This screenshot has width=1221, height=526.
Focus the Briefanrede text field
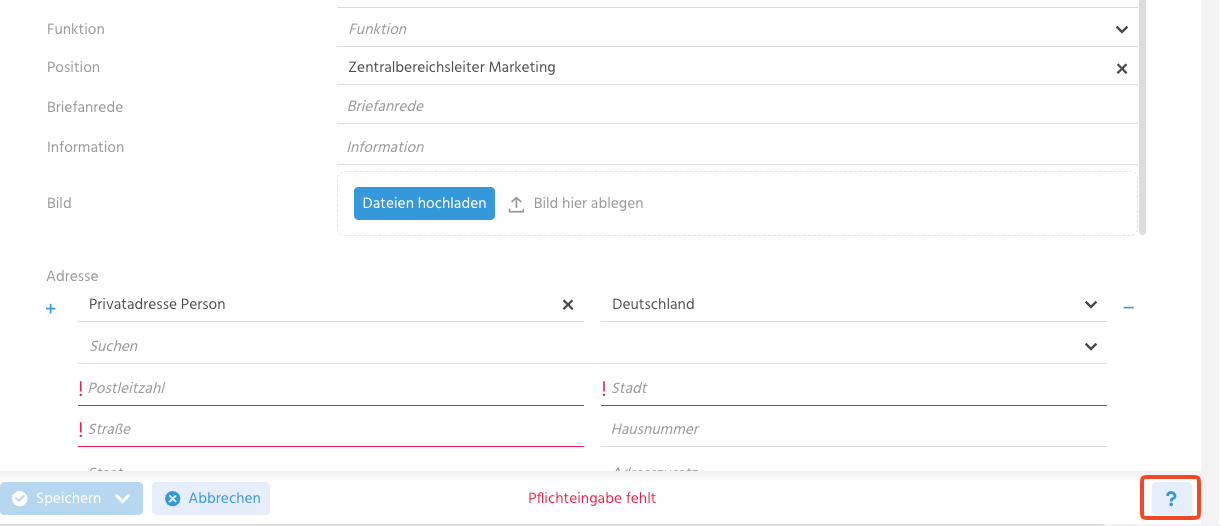(x=735, y=106)
